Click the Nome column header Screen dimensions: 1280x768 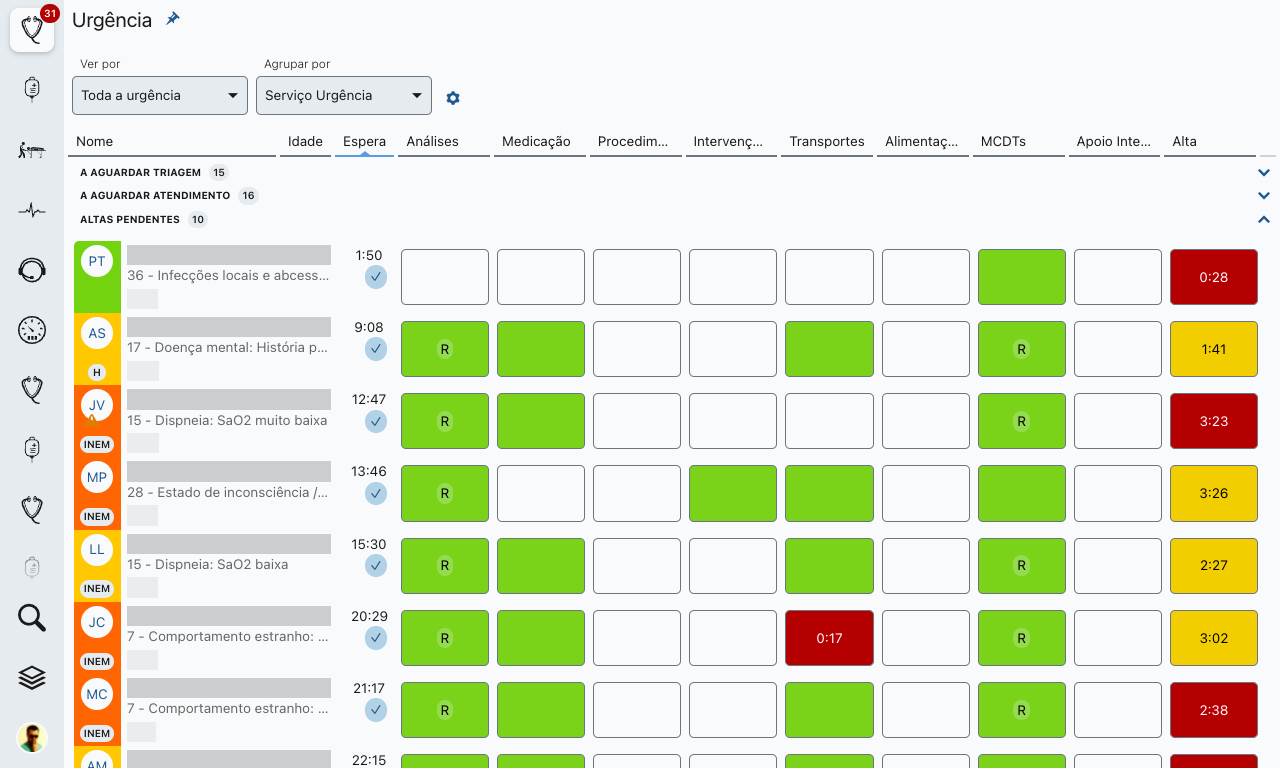point(95,141)
